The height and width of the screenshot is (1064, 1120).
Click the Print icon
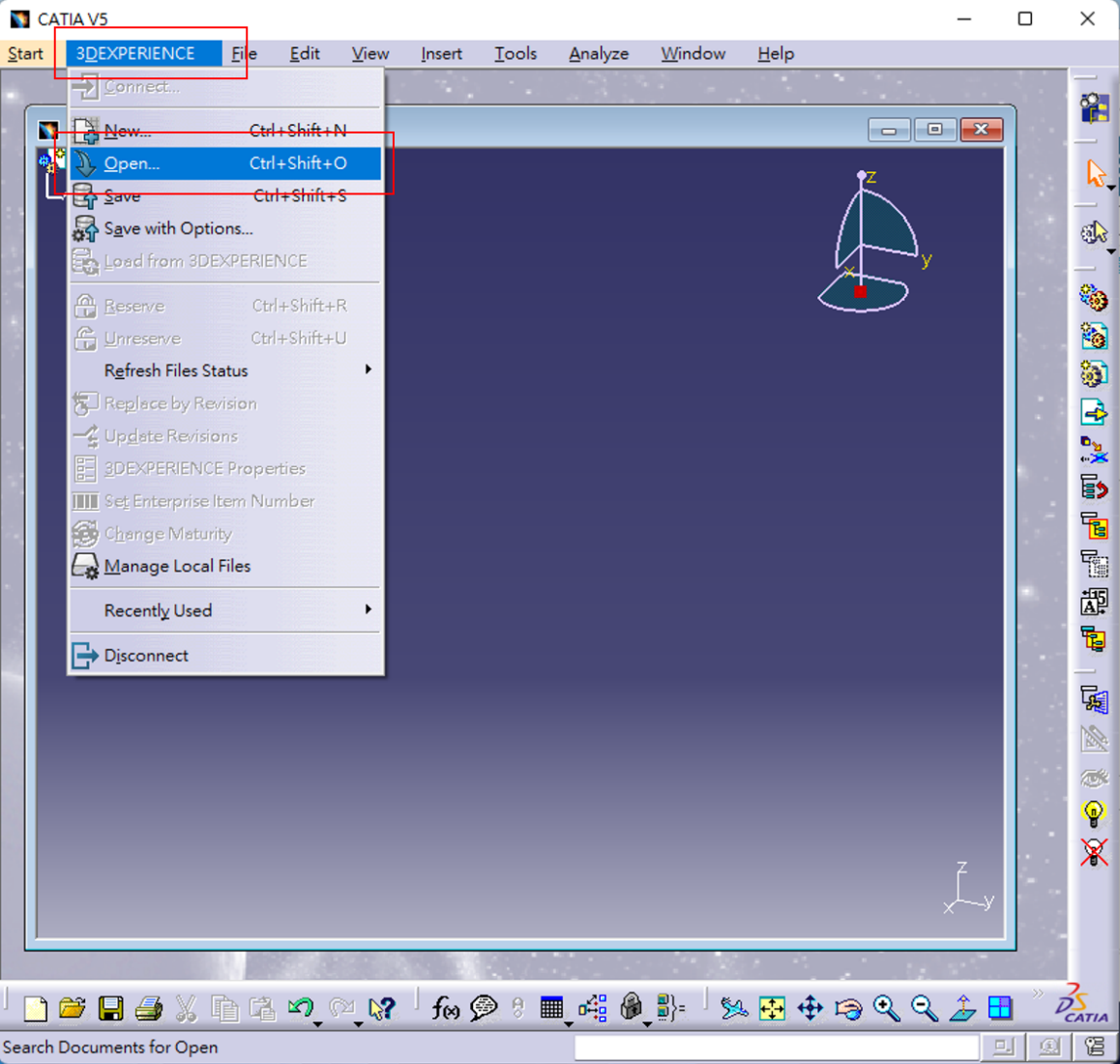(149, 1008)
